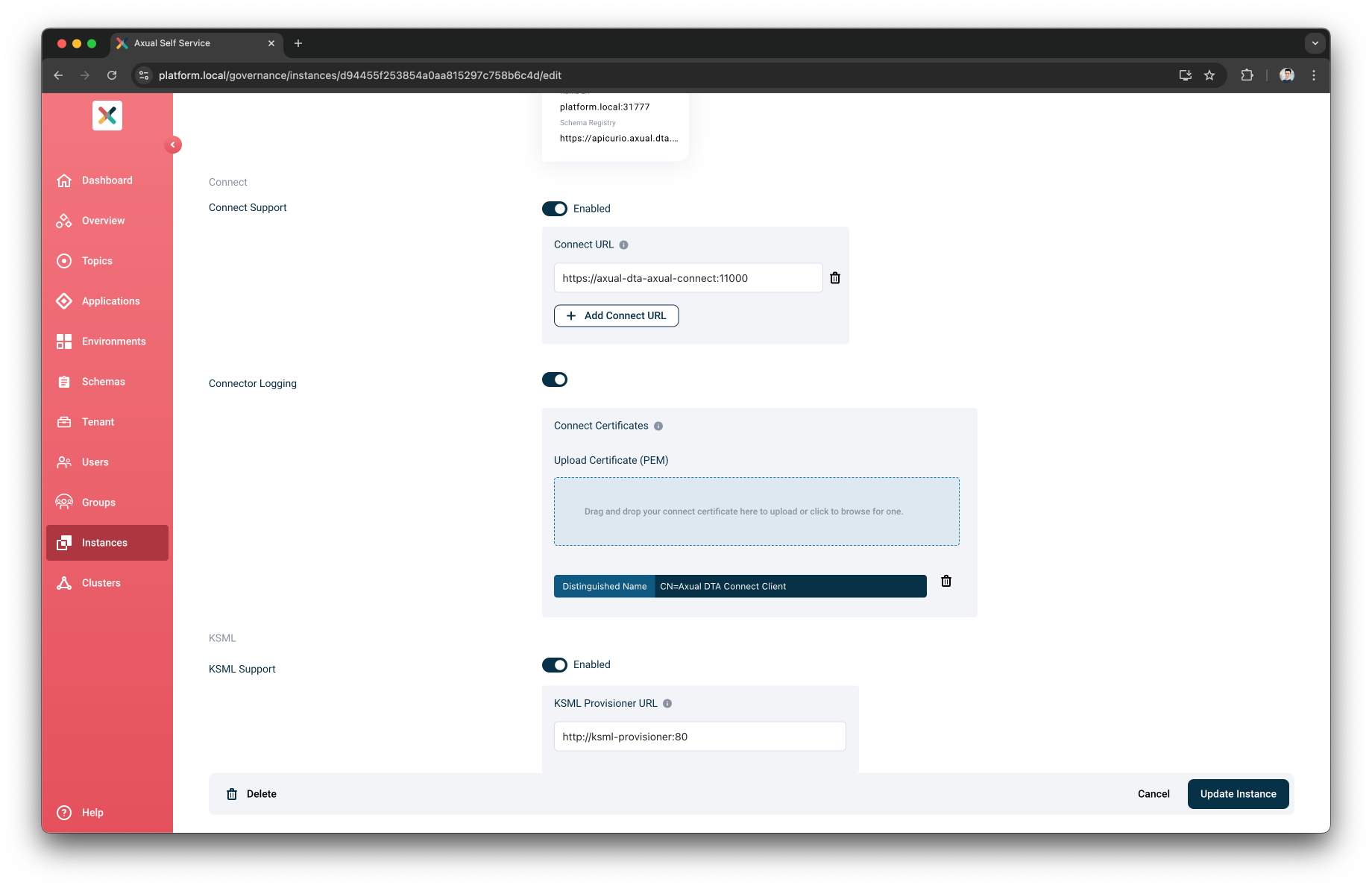The image size is (1372, 888).
Task: Show info tooltip for KSML Provisioner URL
Action: [667, 703]
